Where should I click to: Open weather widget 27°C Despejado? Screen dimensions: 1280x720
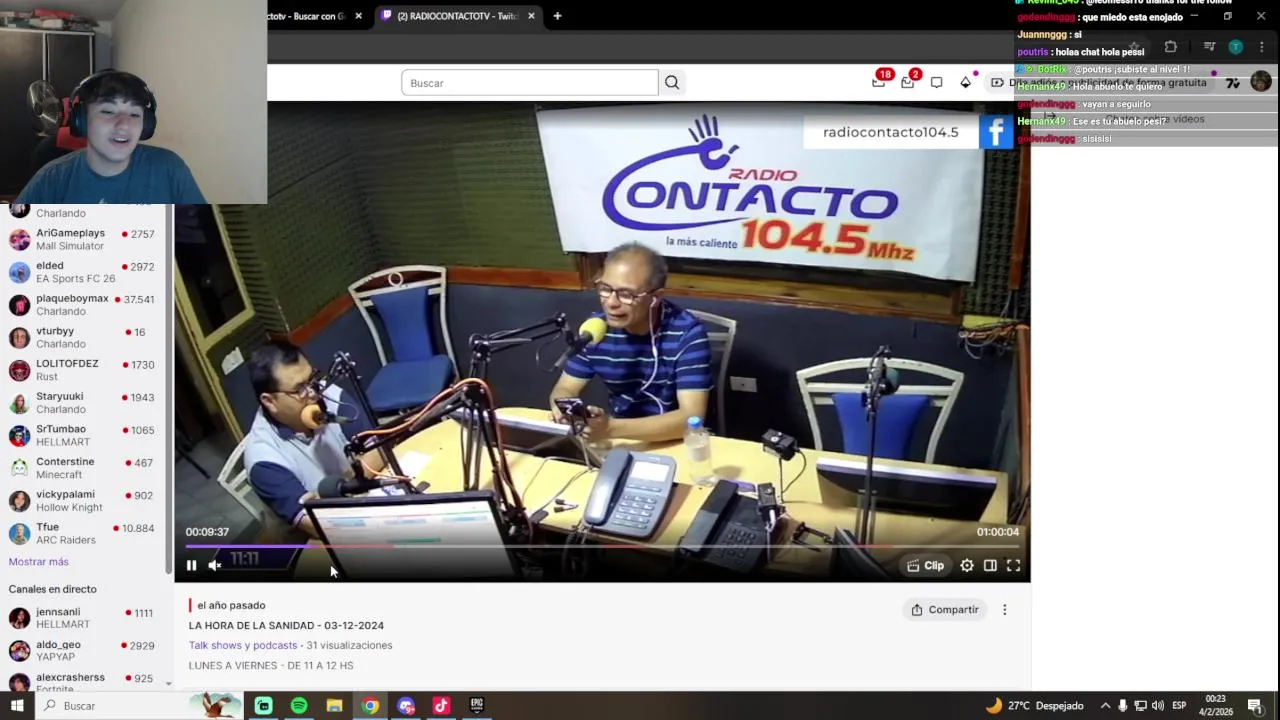(x=1034, y=706)
